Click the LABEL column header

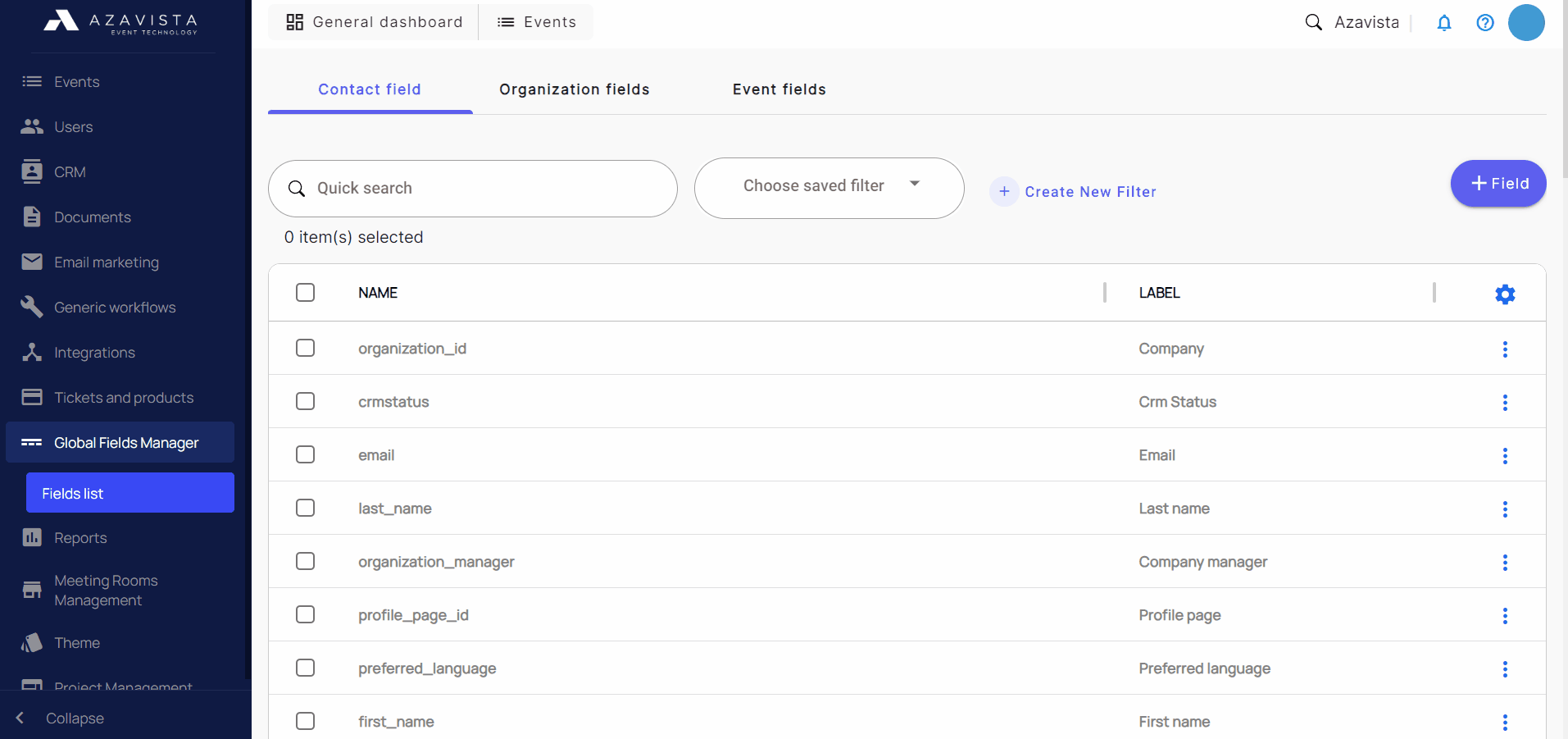point(1159,293)
